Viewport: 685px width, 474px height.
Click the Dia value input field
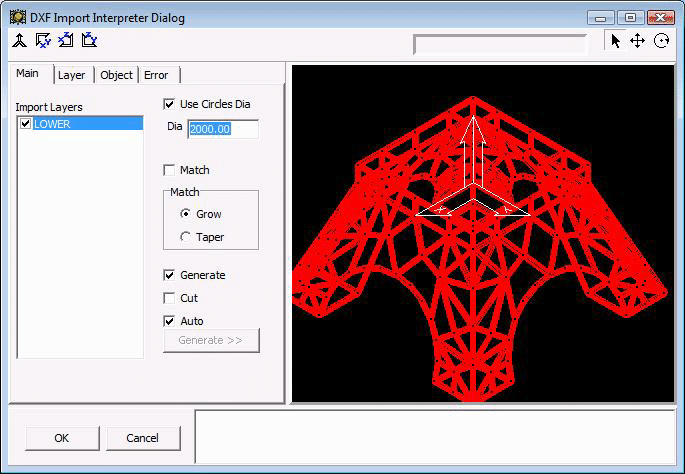click(x=222, y=129)
